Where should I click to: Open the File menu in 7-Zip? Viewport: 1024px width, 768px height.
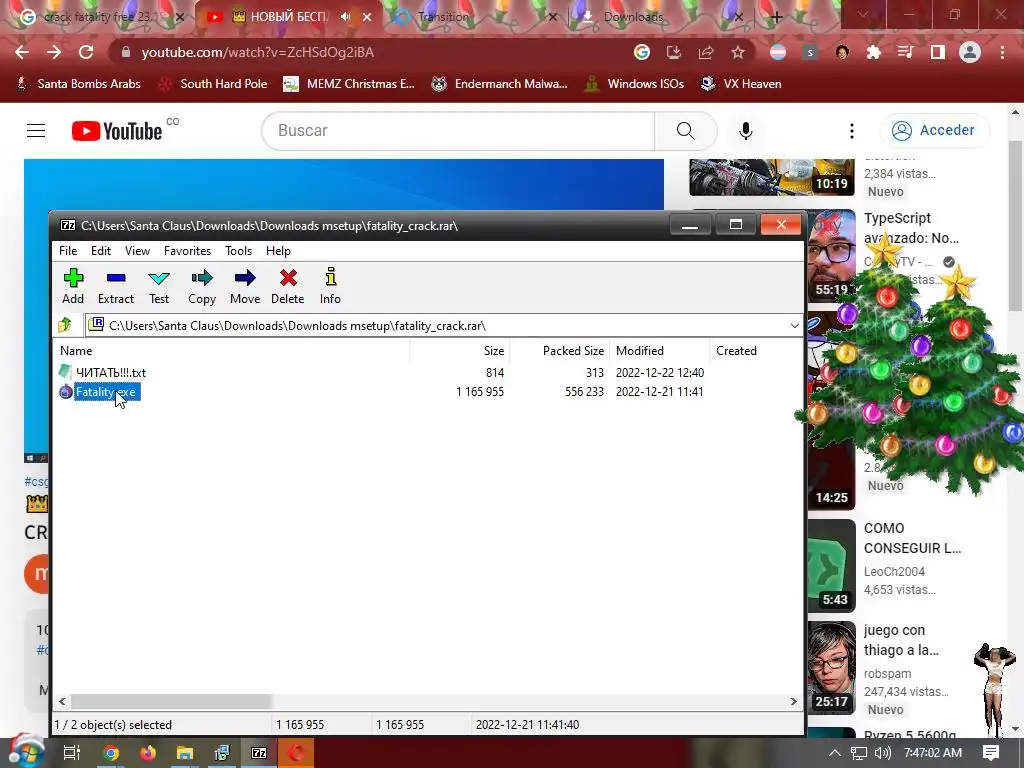[68, 251]
